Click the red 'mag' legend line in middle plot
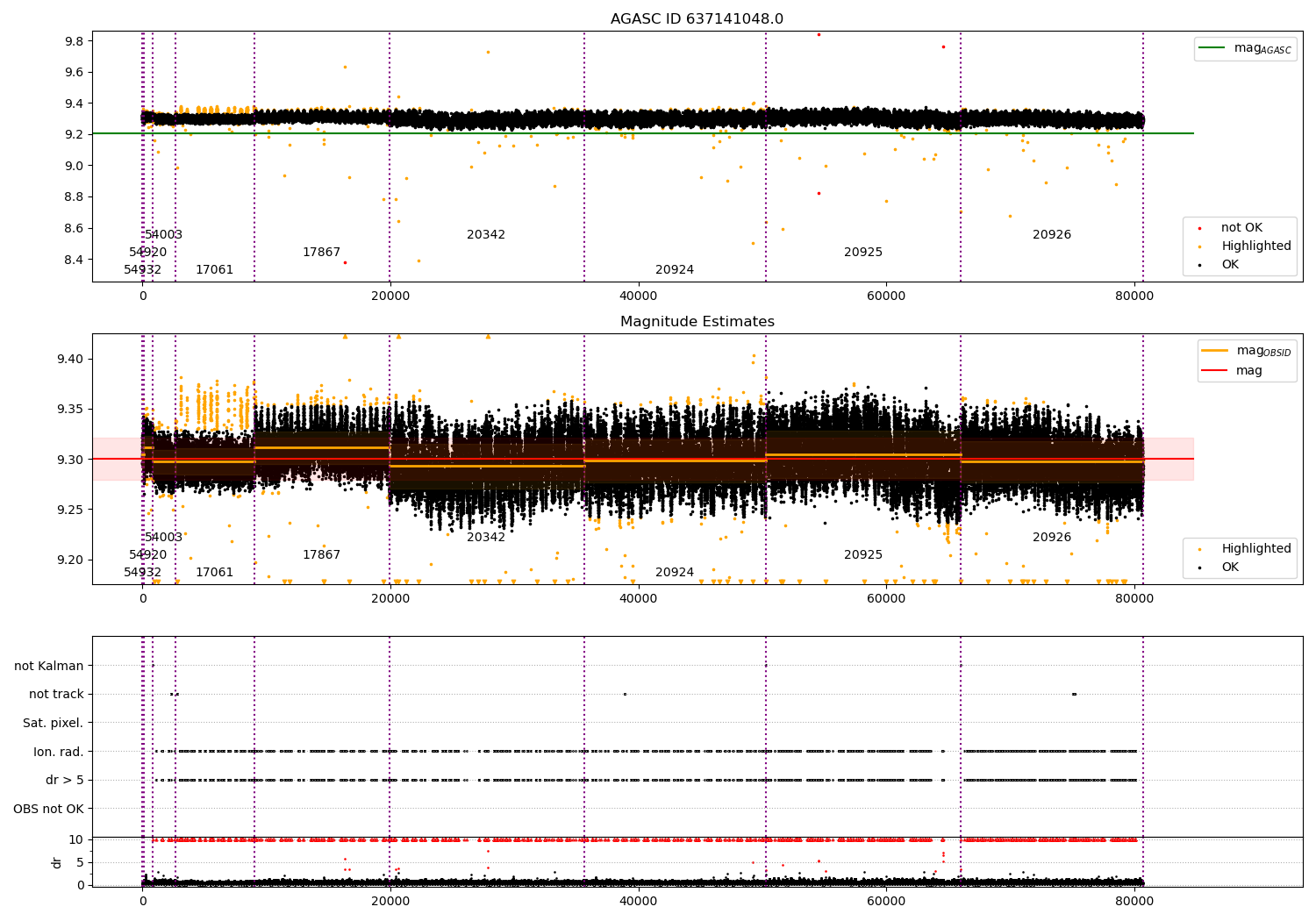Image resolution: width=1316 pixels, height=921 pixels. click(x=1215, y=371)
